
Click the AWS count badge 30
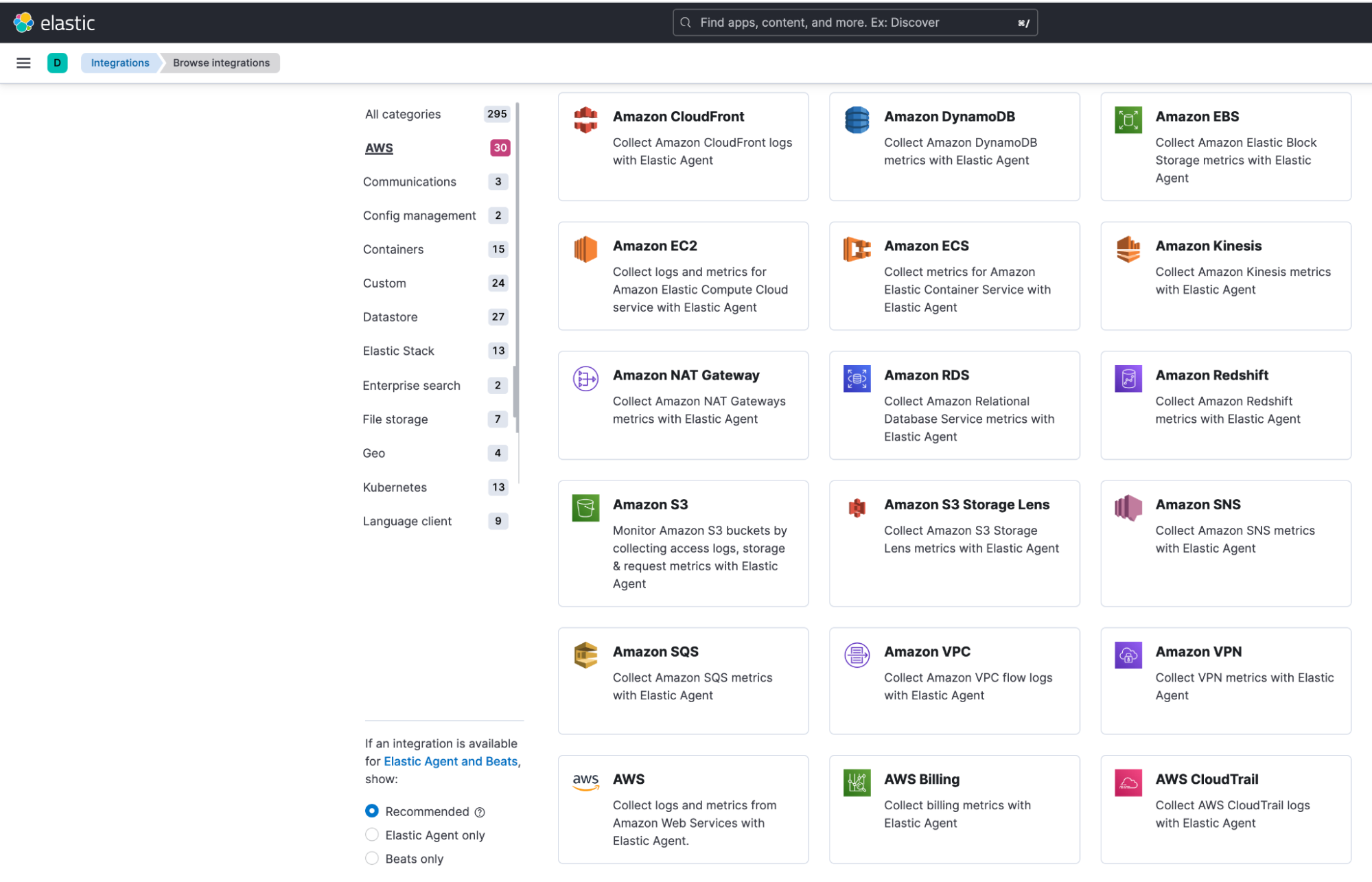click(500, 148)
